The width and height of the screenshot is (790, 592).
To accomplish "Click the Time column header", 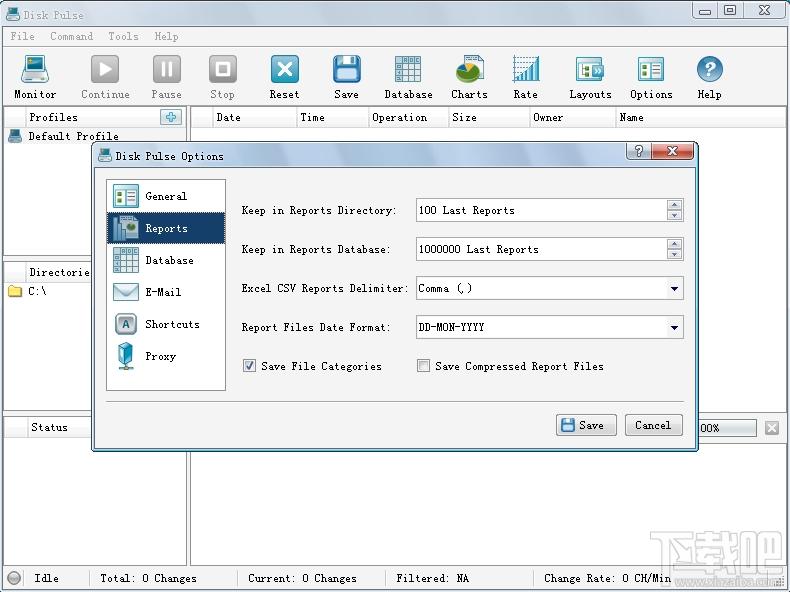I will click(333, 117).
